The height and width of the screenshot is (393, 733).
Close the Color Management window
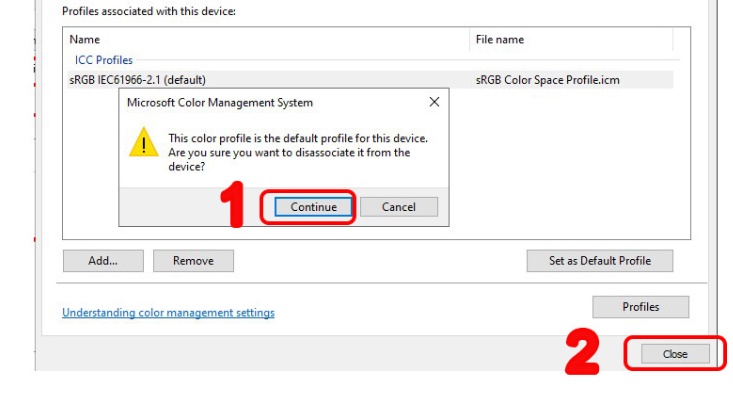click(x=675, y=354)
